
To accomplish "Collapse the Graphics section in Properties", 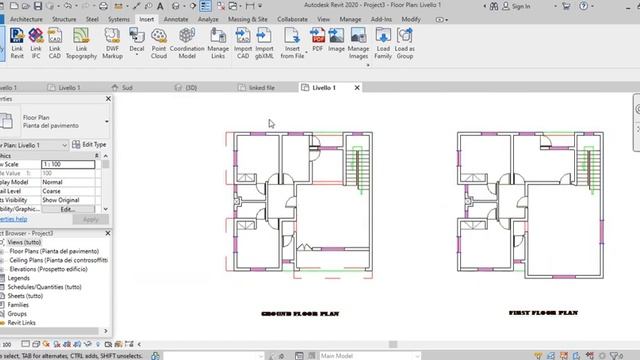I will click(x=97, y=156).
